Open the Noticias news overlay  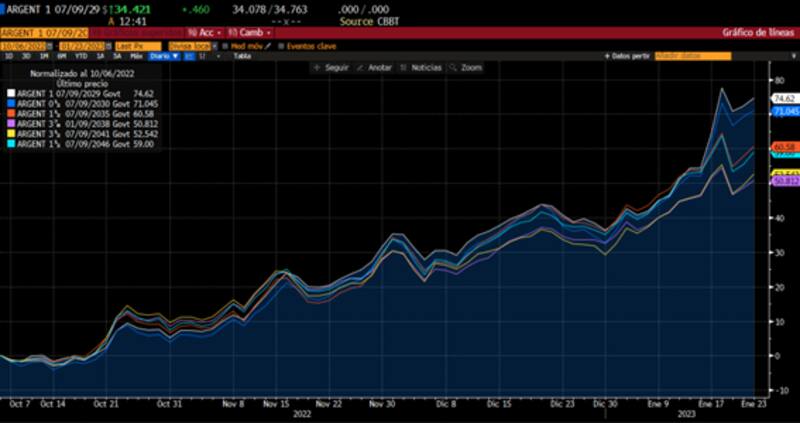[x=403, y=68]
